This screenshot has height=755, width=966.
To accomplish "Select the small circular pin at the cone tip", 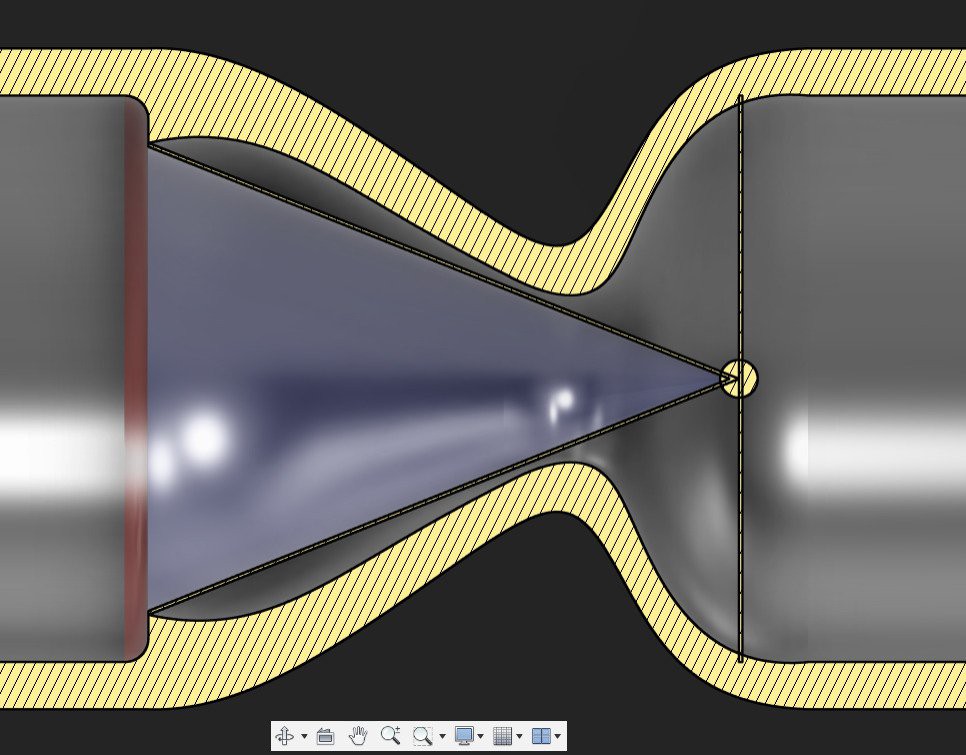I will point(739,377).
